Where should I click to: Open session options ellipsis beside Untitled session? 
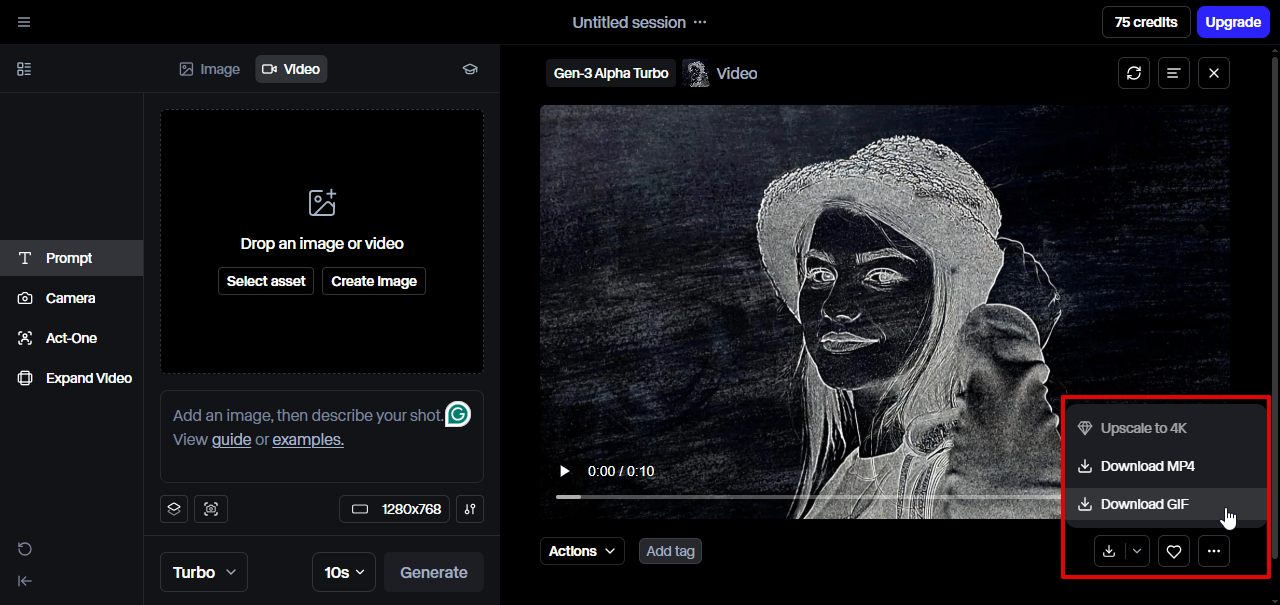click(700, 22)
